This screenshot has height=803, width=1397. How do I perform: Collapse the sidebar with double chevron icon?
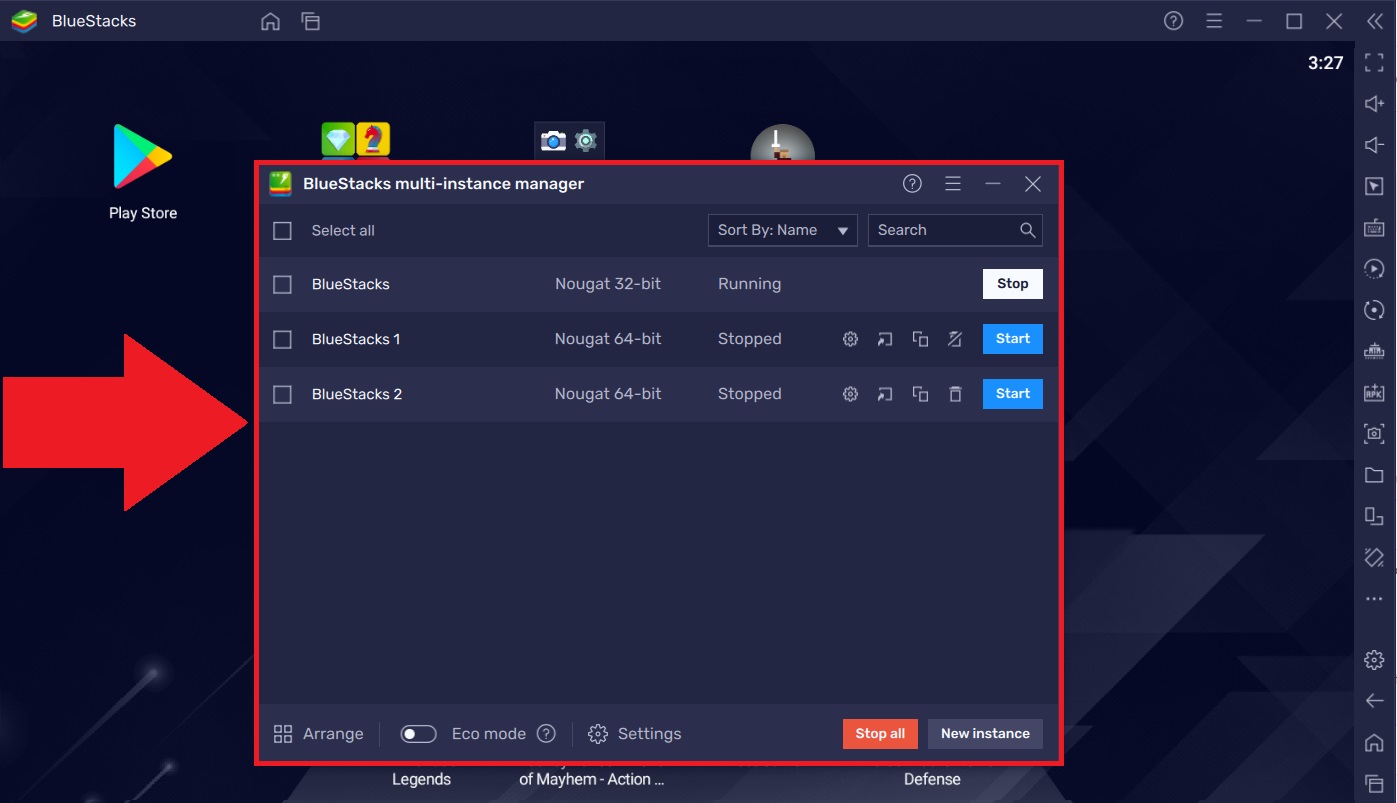(1374, 21)
